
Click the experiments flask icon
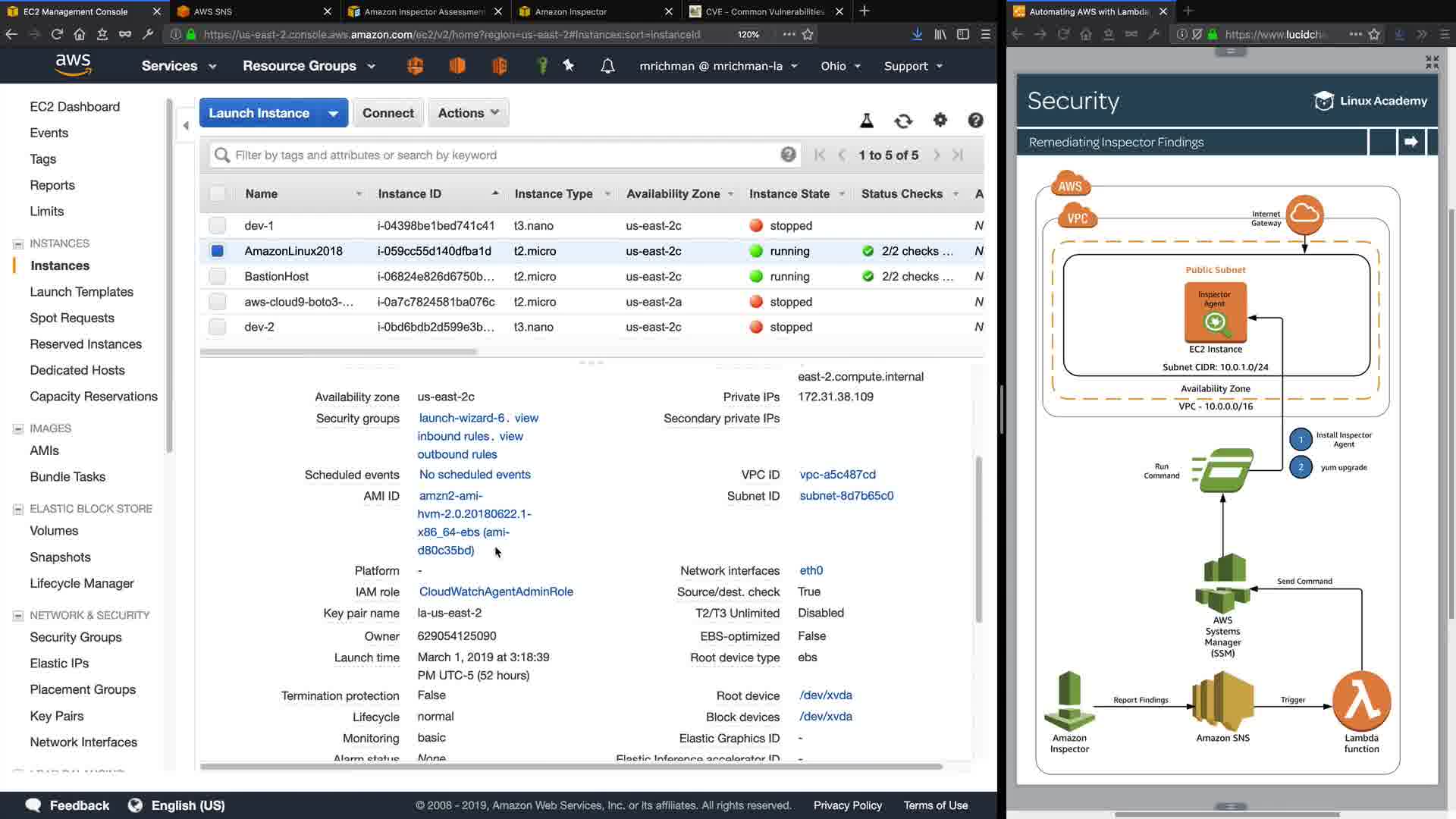pos(866,120)
